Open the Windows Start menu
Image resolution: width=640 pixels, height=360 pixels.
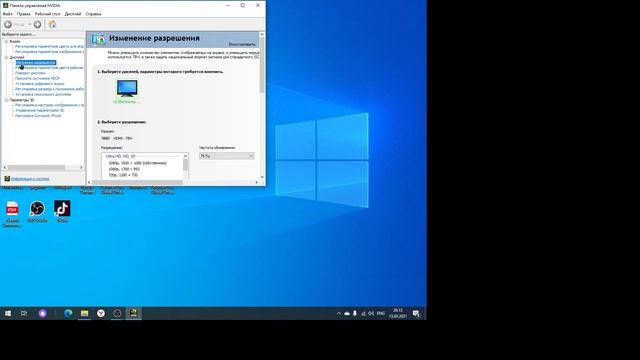click(x=8, y=313)
